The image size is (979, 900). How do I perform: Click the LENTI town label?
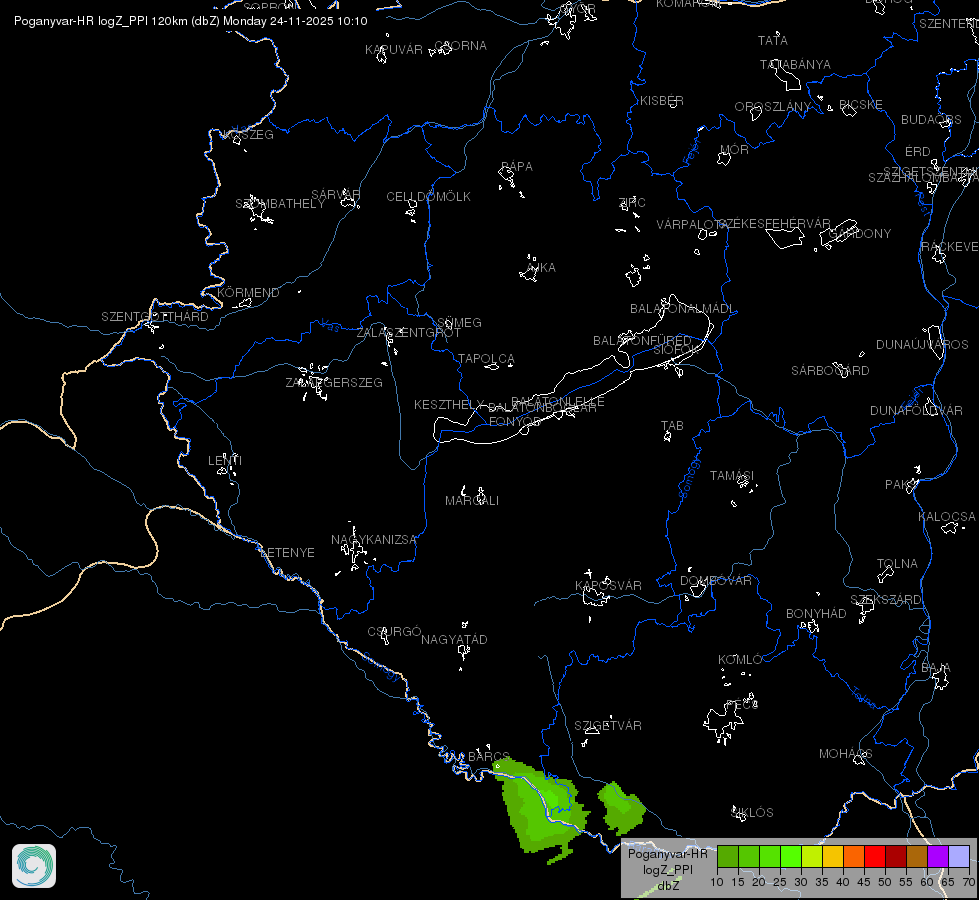225,461
